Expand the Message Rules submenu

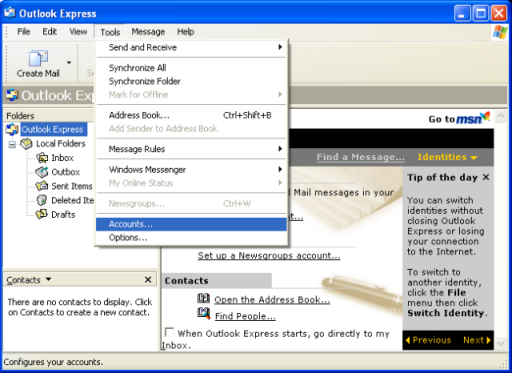[191, 149]
